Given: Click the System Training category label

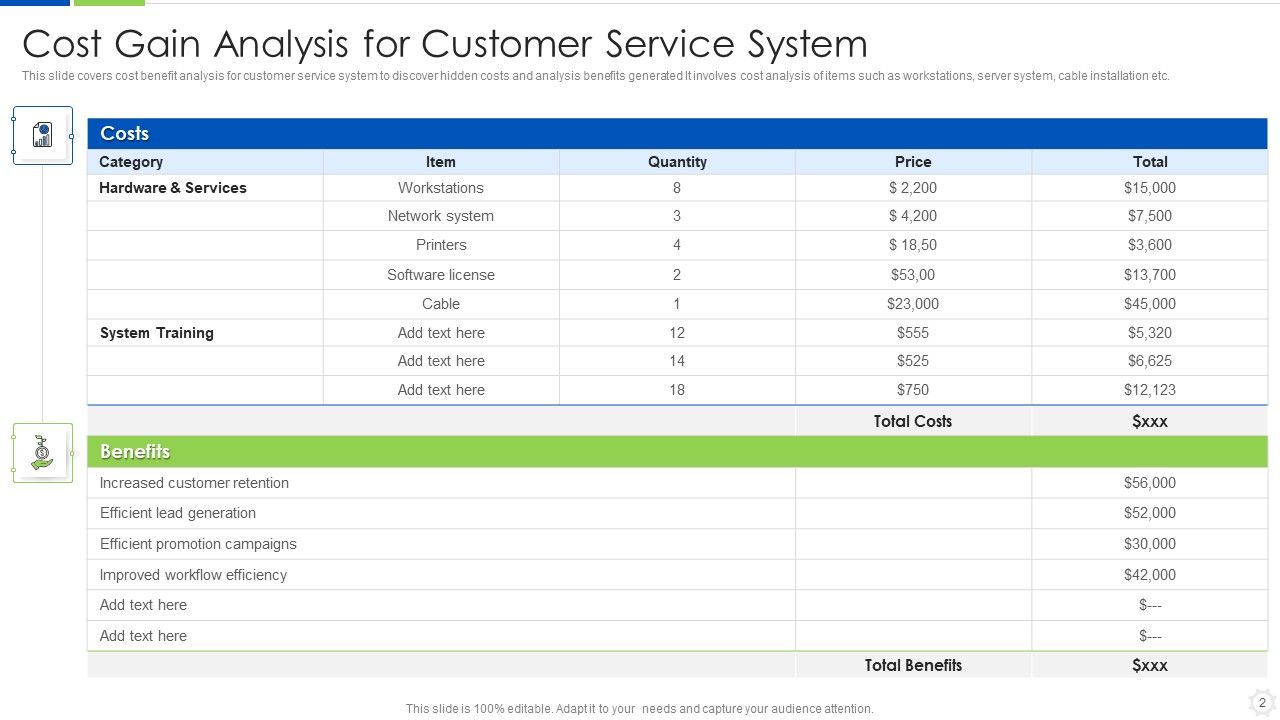Looking at the screenshot, I should 155,332.
